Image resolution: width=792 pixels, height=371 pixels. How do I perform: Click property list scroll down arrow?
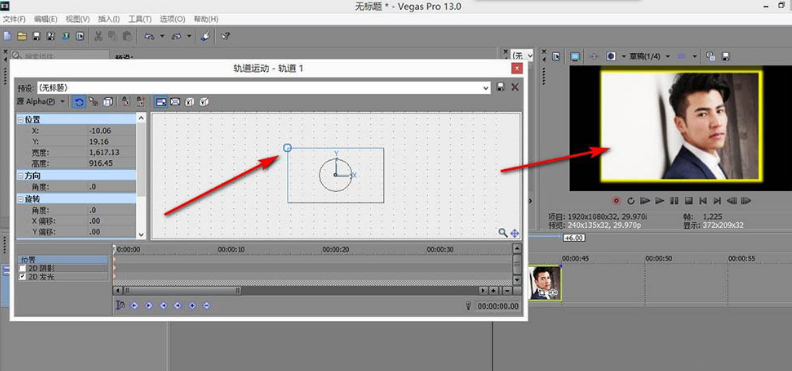[x=141, y=235]
